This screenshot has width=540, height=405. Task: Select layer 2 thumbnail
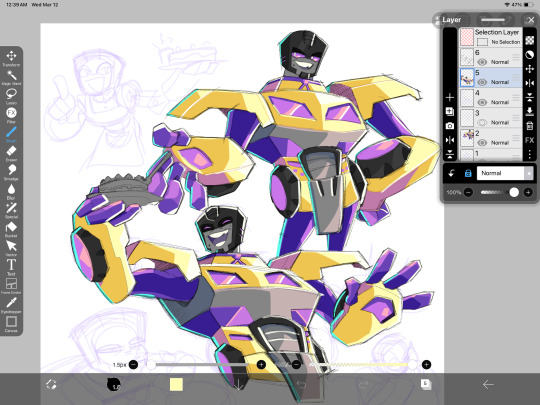tap(467, 138)
